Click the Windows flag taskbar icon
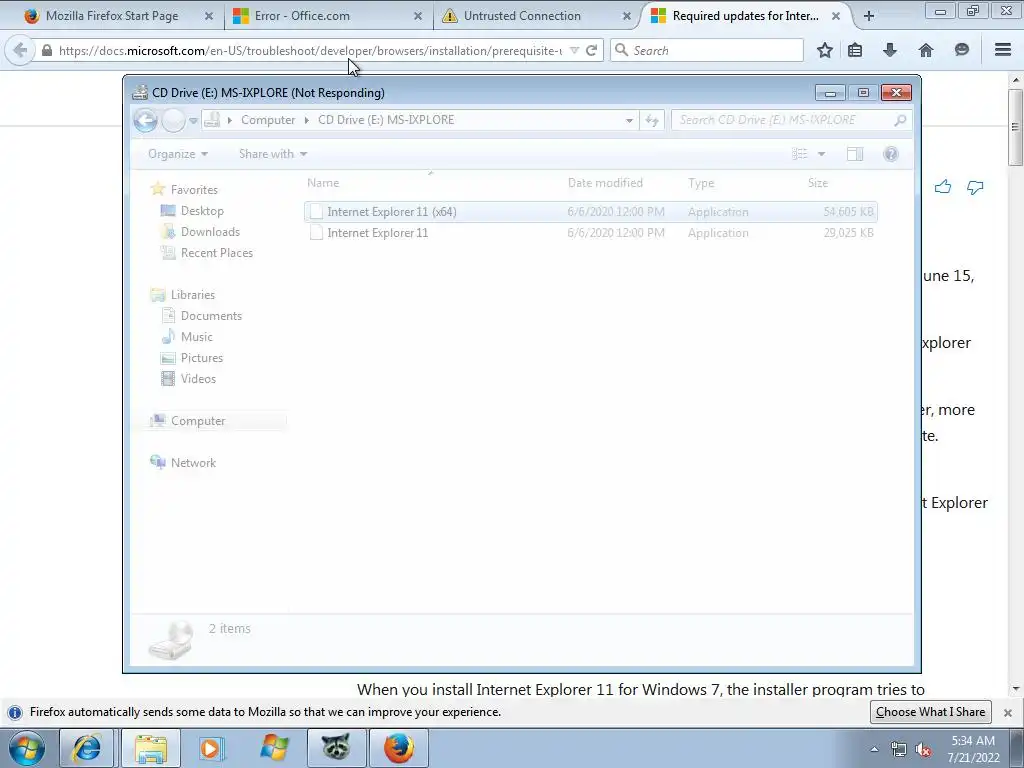Viewport: 1024px width, 768px height. pos(273,748)
